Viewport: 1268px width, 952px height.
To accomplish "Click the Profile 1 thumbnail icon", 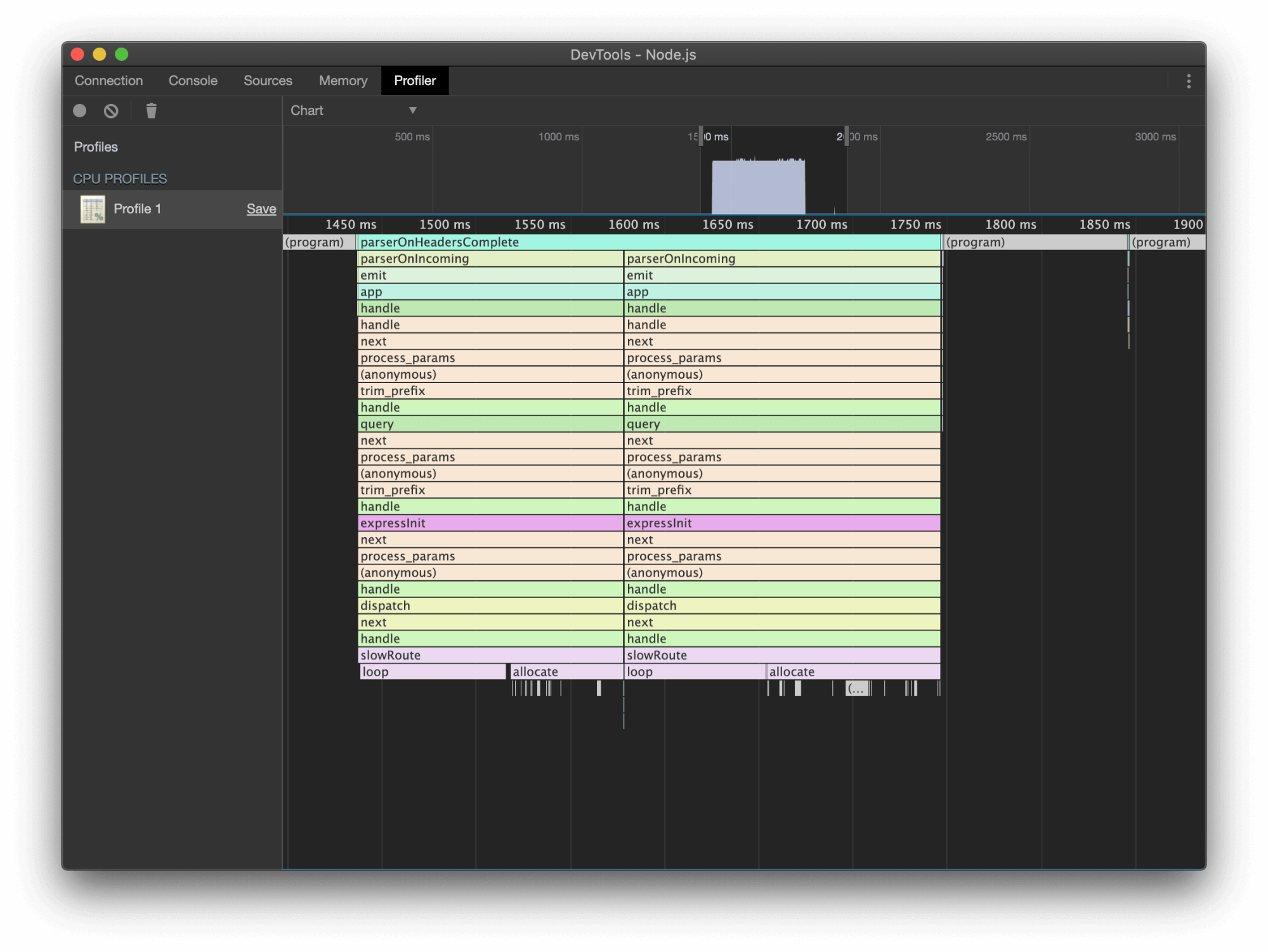I will click(93, 209).
